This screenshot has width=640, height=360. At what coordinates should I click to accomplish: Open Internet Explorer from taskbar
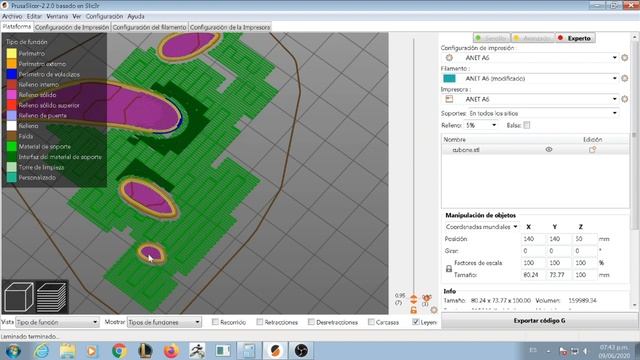[x=41, y=351]
